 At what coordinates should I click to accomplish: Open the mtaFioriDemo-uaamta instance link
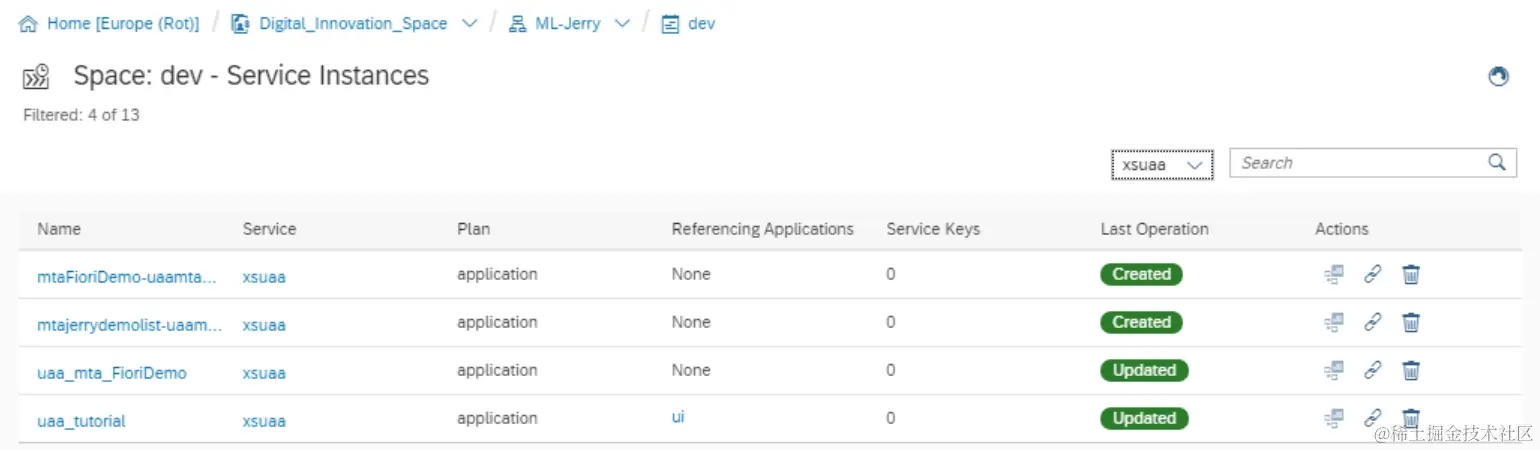pyautogui.click(x=126, y=277)
